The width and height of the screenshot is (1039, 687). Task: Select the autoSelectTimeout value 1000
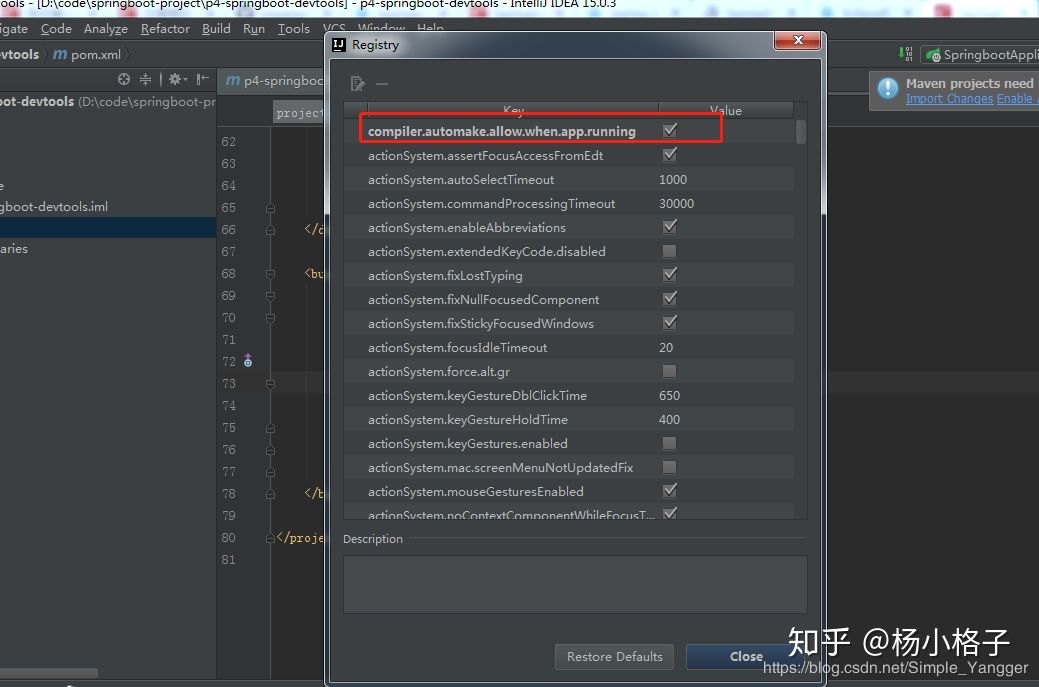673,180
